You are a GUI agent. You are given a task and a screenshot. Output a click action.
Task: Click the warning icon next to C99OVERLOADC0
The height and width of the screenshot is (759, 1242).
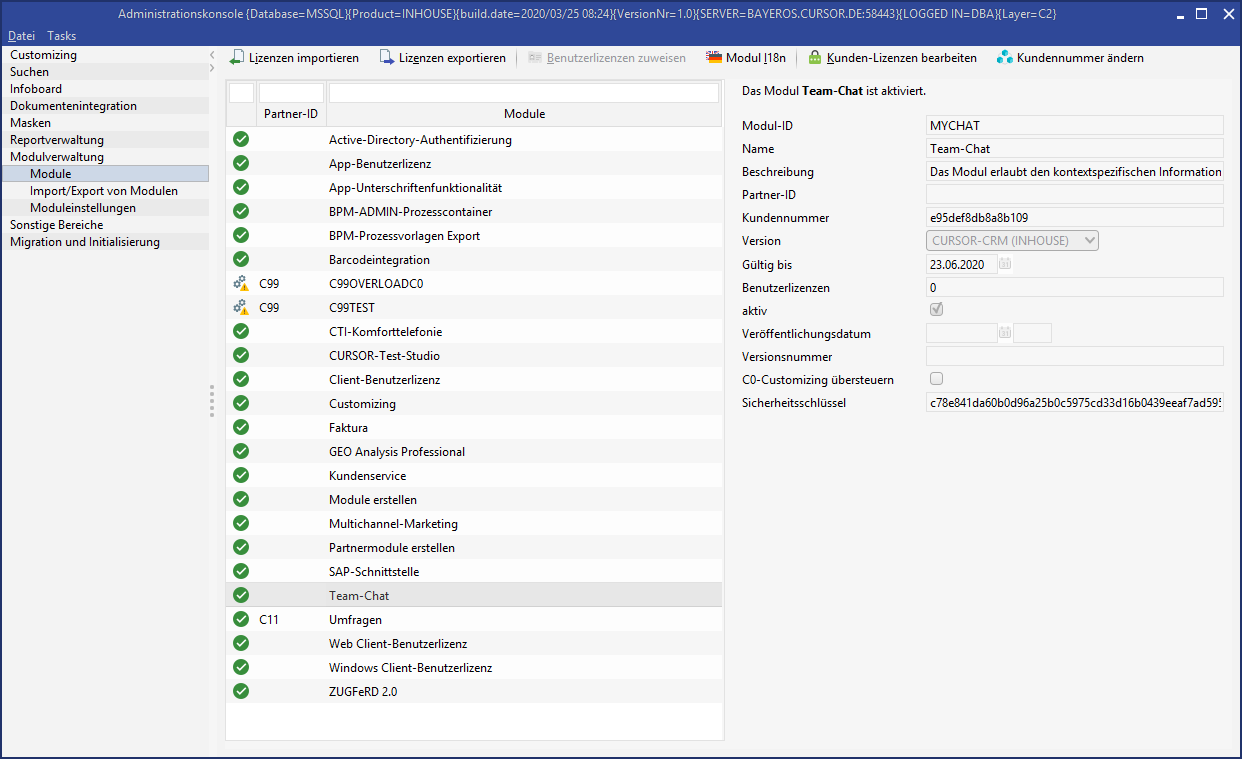click(240, 283)
